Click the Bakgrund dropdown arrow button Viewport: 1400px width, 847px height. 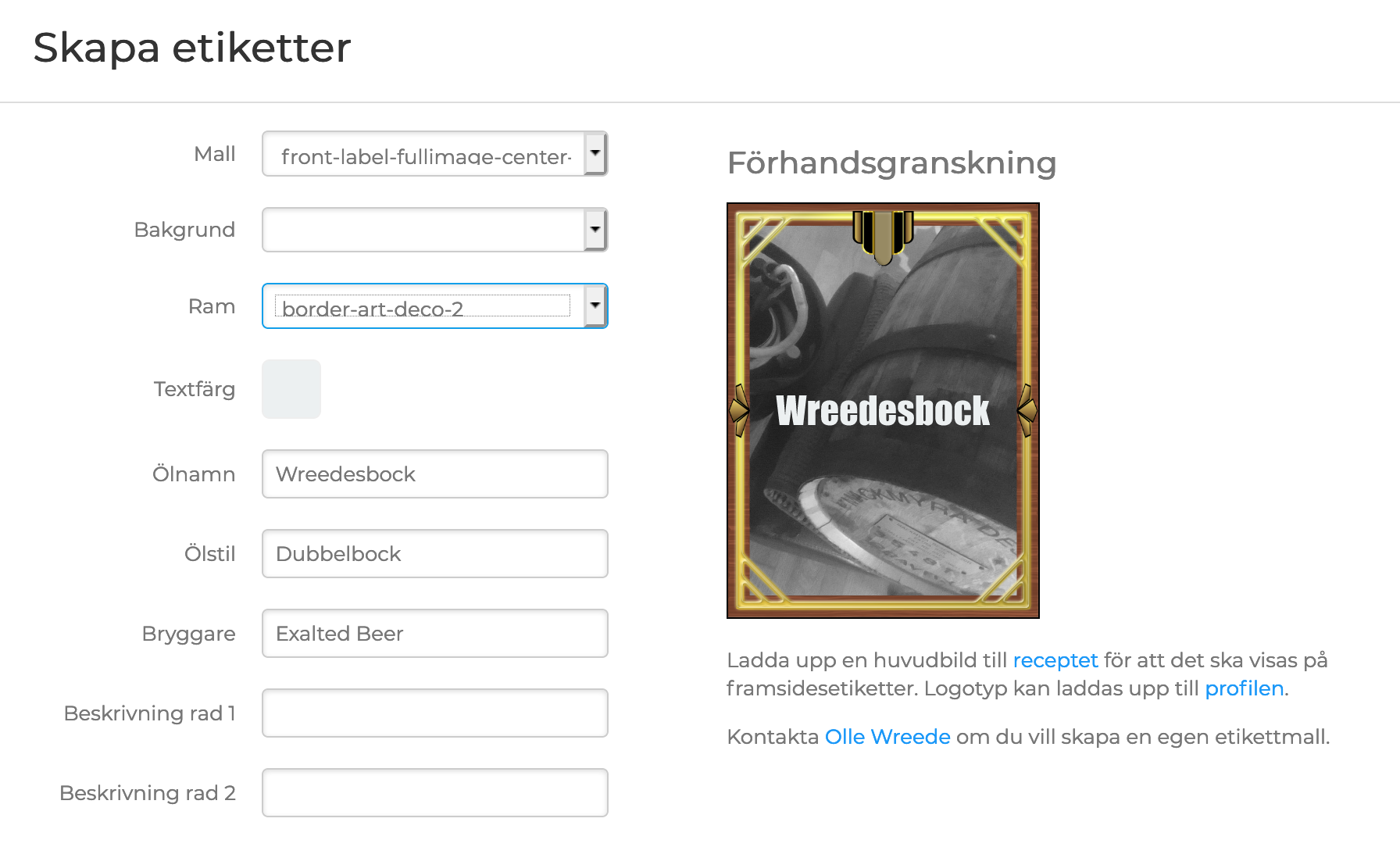click(x=595, y=230)
